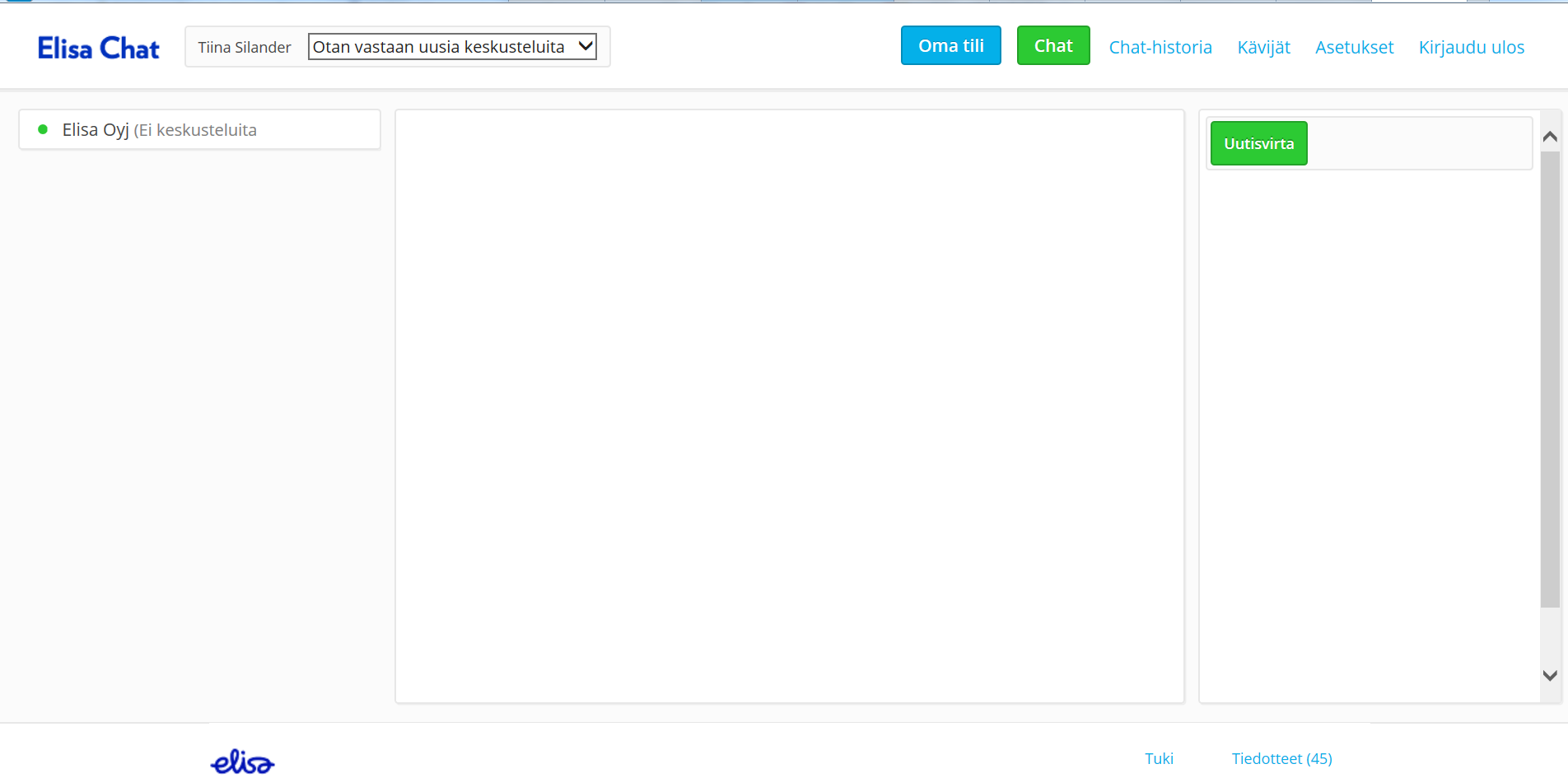This screenshot has height=778, width=1568.
Task: Open the Tuki support link
Action: pyautogui.click(x=1159, y=758)
